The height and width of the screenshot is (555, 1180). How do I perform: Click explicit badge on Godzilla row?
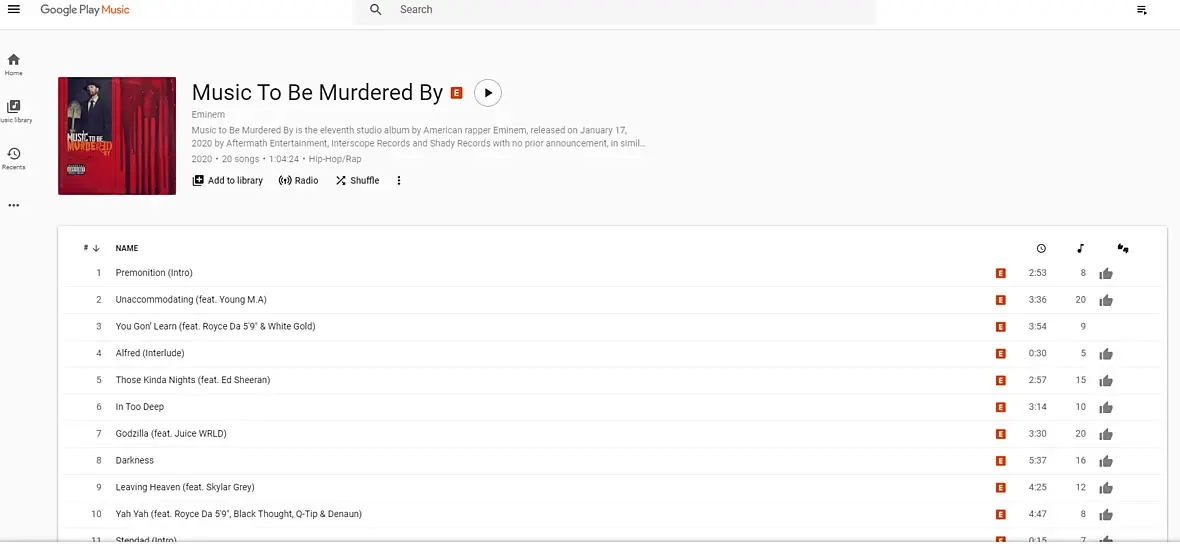[1000, 434]
